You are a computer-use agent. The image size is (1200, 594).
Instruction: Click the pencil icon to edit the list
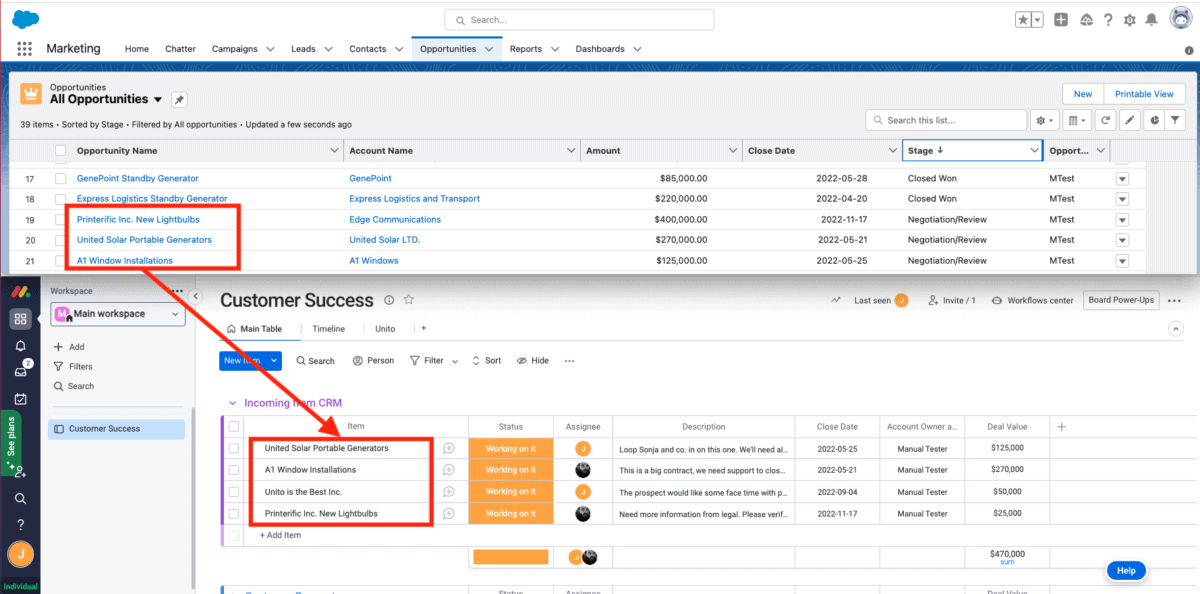1129,119
